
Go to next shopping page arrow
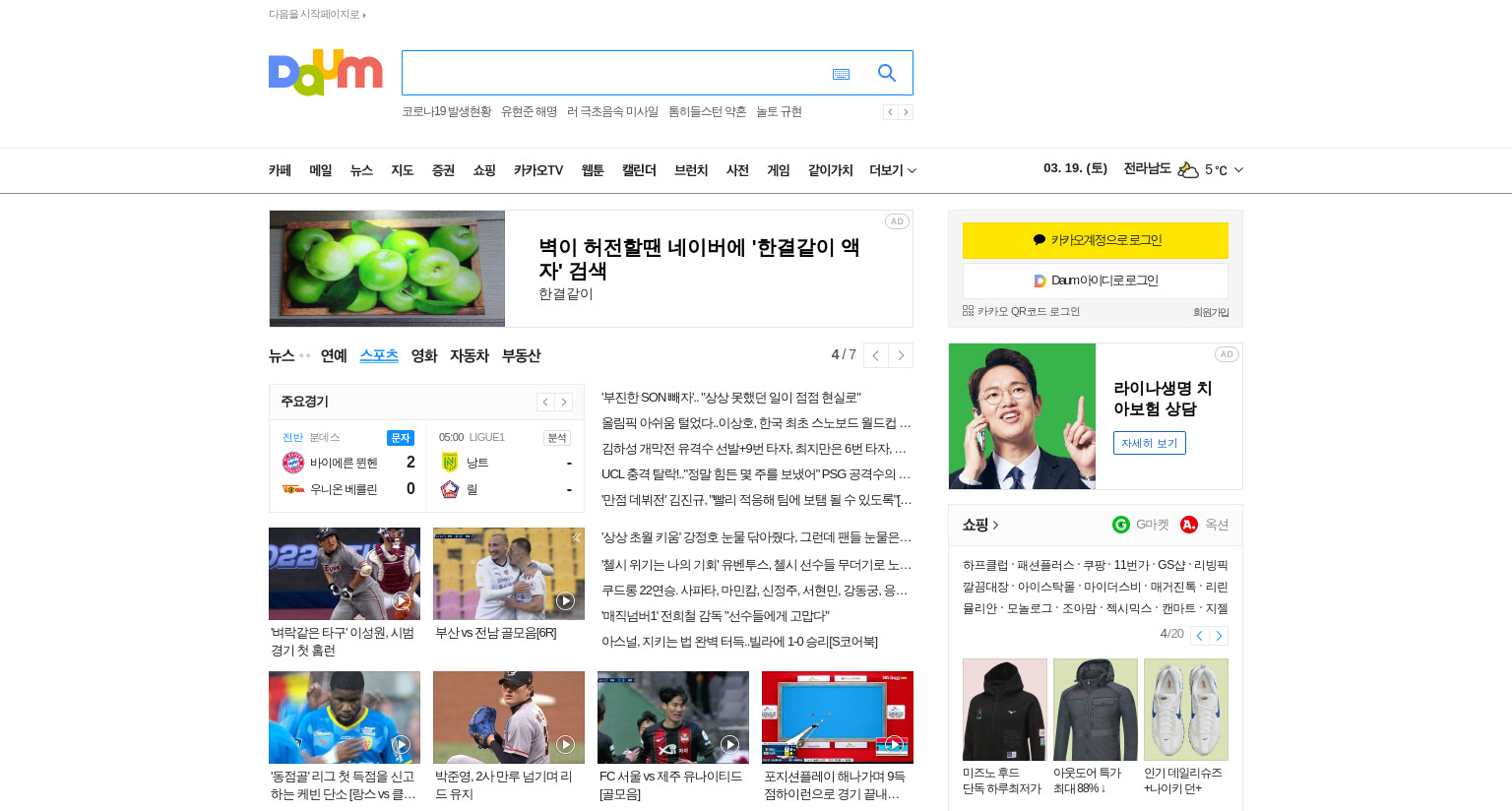(1219, 636)
